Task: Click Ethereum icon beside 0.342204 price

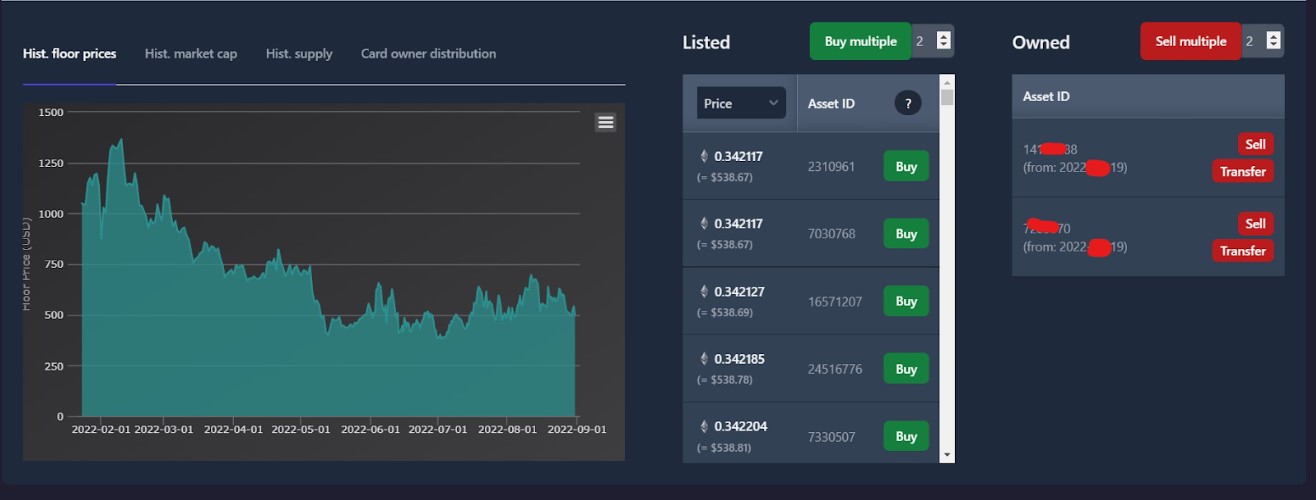Action: [703, 426]
